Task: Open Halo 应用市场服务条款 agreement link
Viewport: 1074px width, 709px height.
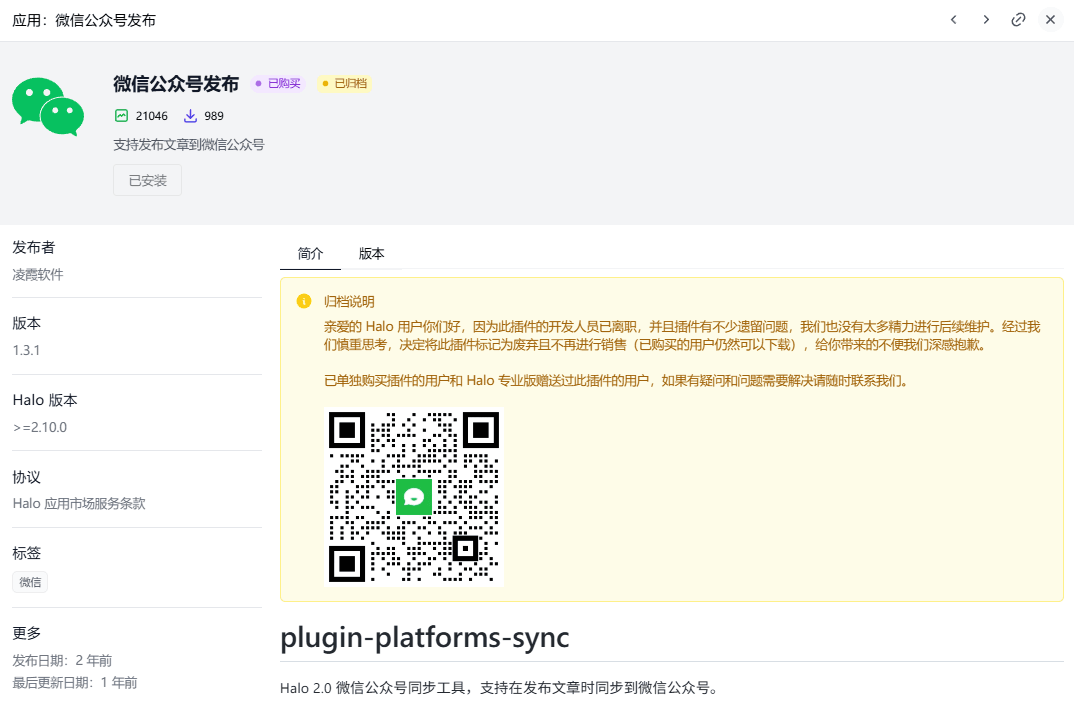Action: click(79, 503)
